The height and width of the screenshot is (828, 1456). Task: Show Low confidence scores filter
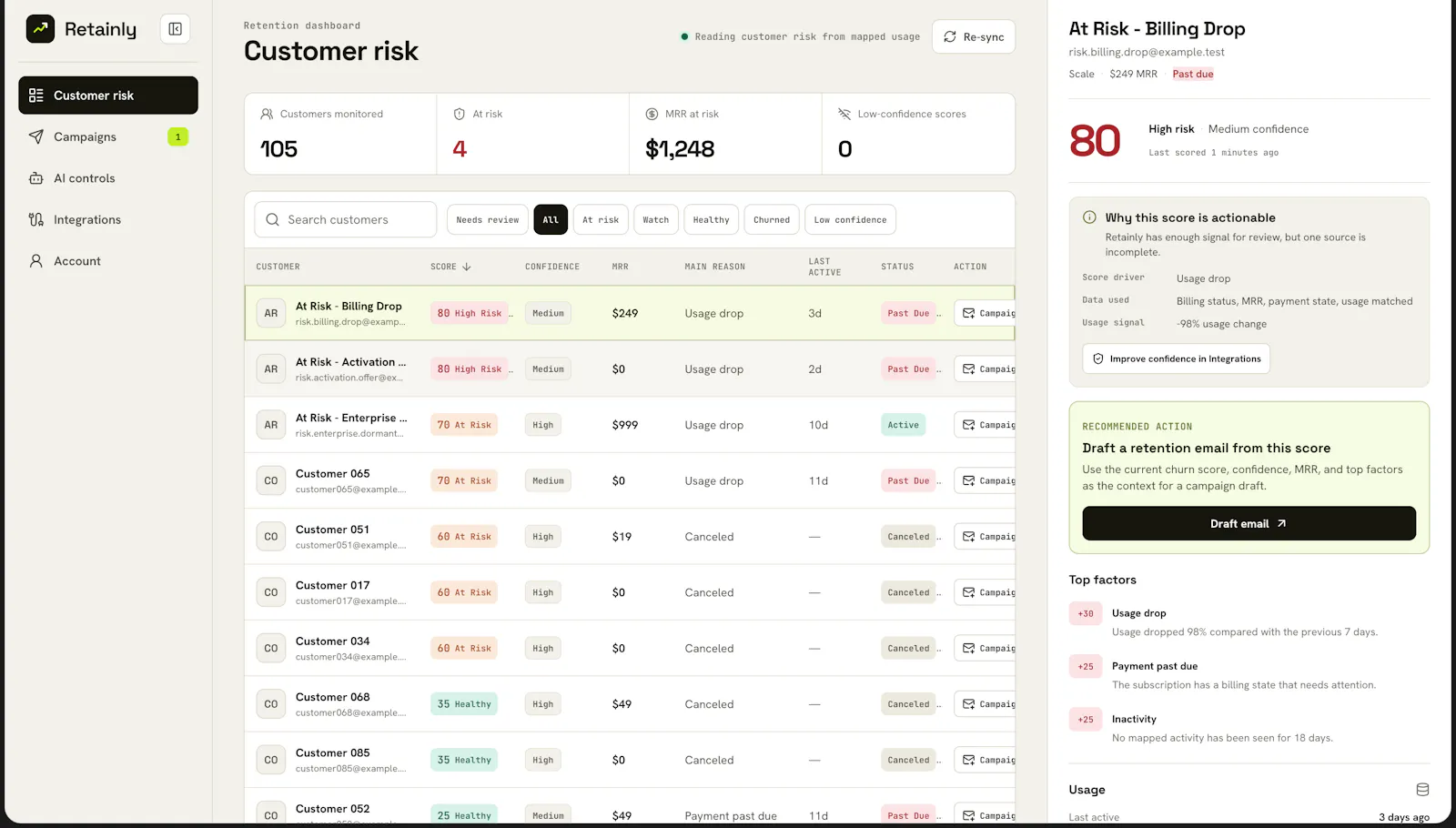(850, 219)
